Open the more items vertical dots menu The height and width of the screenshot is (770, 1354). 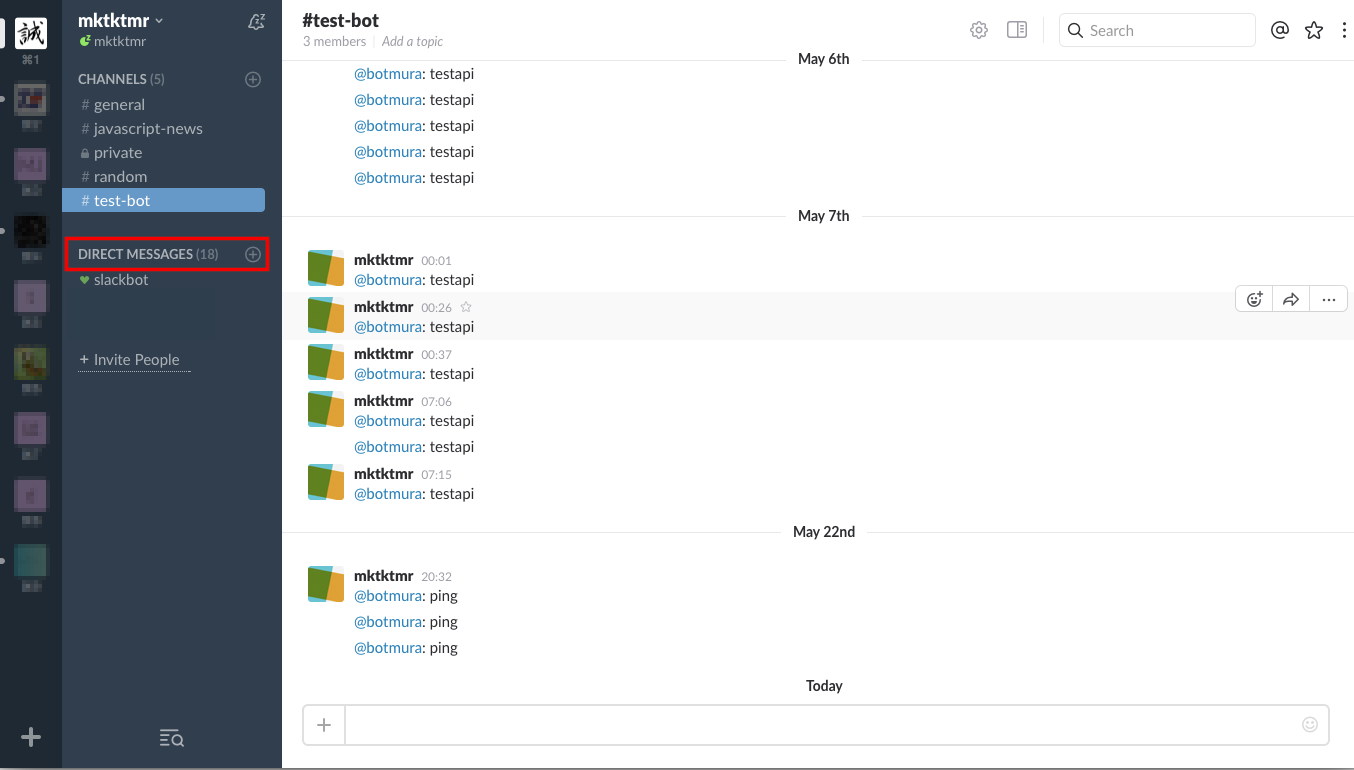[x=1344, y=30]
